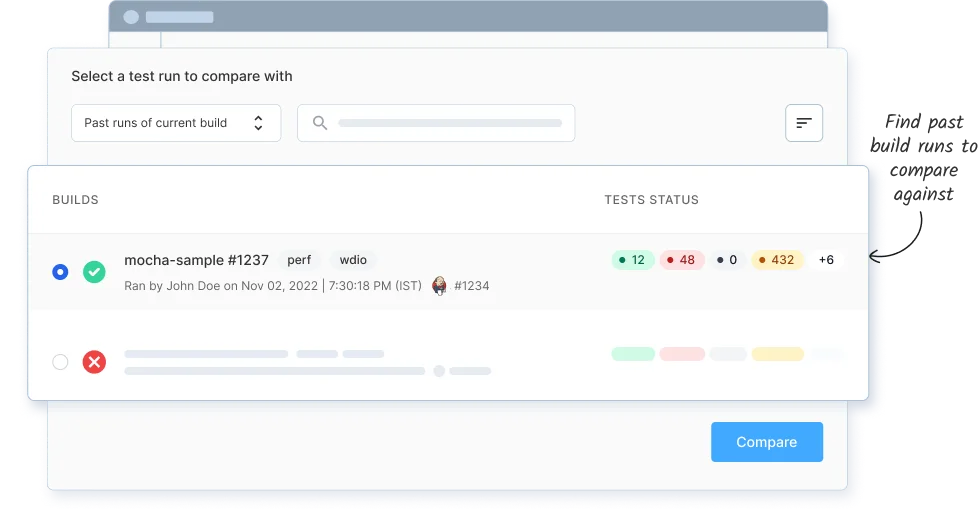Screen dimensions: 980x510
Task: Click the mocha-sample #1237 build name
Action: point(196,260)
